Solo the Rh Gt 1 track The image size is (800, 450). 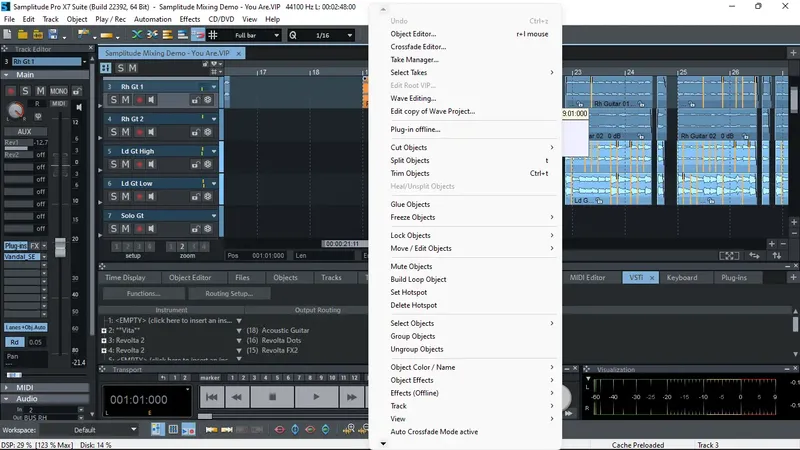click(x=113, y=100)
